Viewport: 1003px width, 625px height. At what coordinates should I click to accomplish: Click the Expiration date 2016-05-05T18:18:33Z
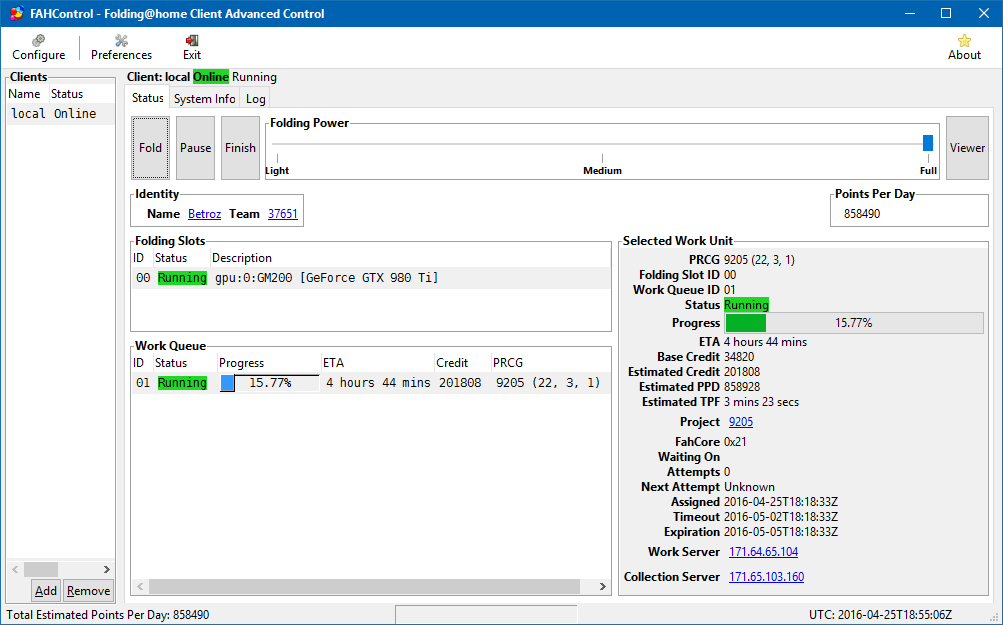point(780,532)
